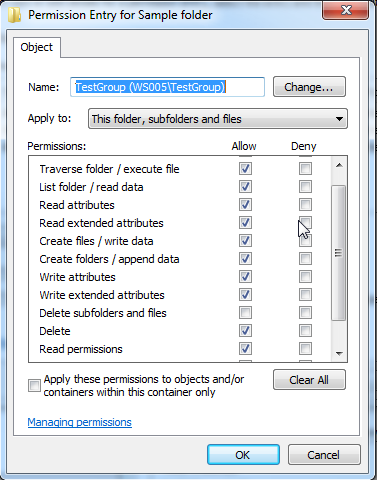Click the Write extended attributes label

pos(102,295)
